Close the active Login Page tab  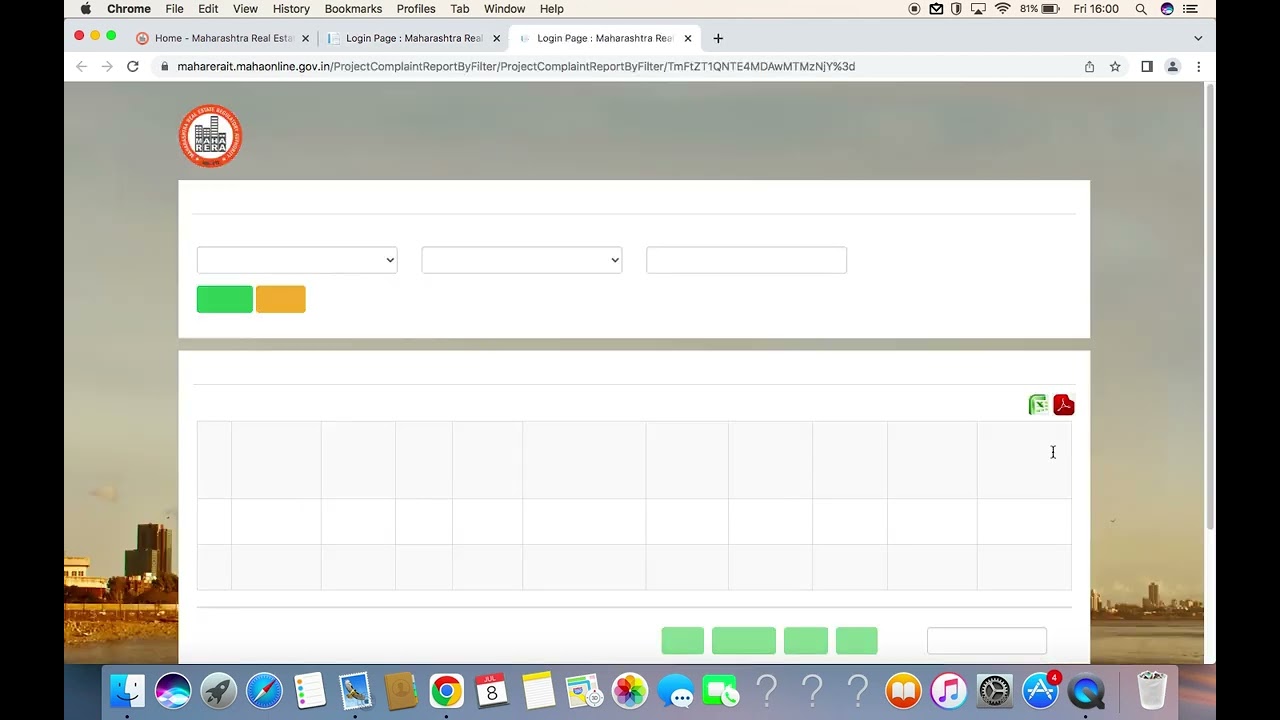pos(687,38)
